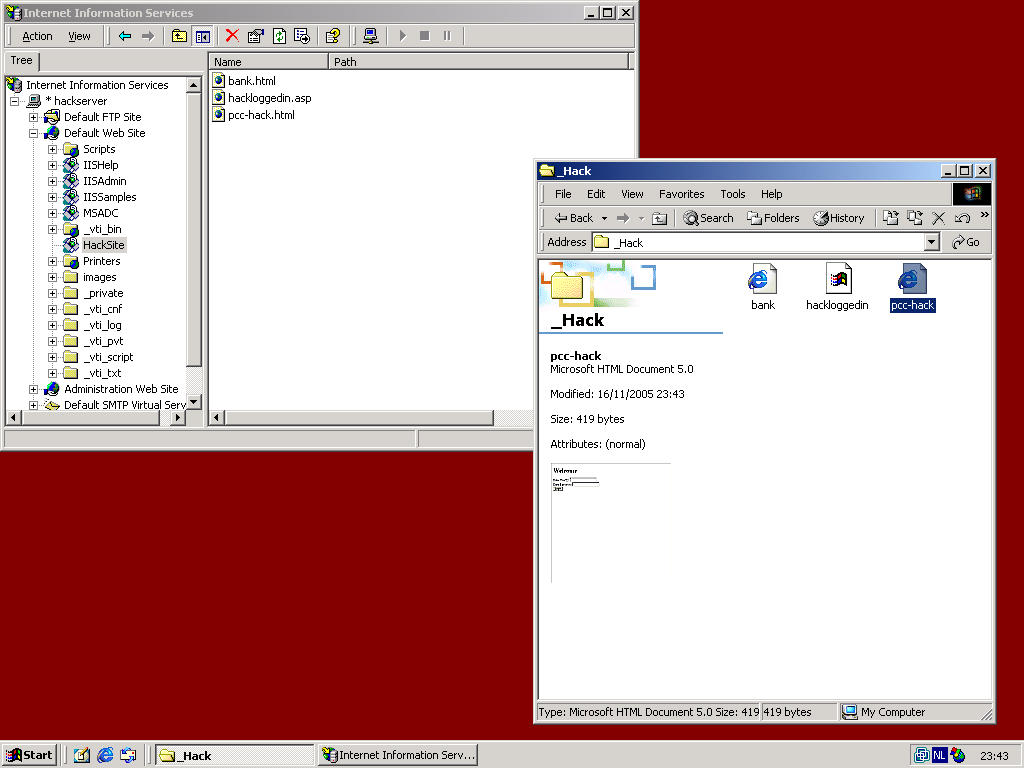Open the Action menu in IIS
This screenshot has height=768, width=1024.
(37, 37)
